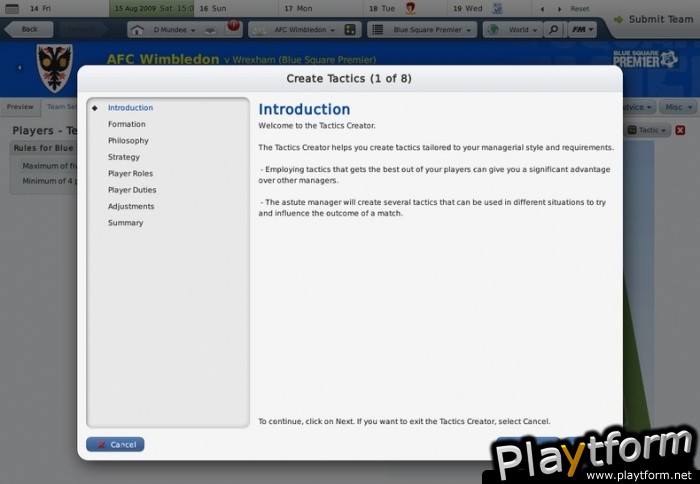The height and width of the screenshot is (484, 700).
Task: Open the tactics board icon
Action: coord(350,30)
